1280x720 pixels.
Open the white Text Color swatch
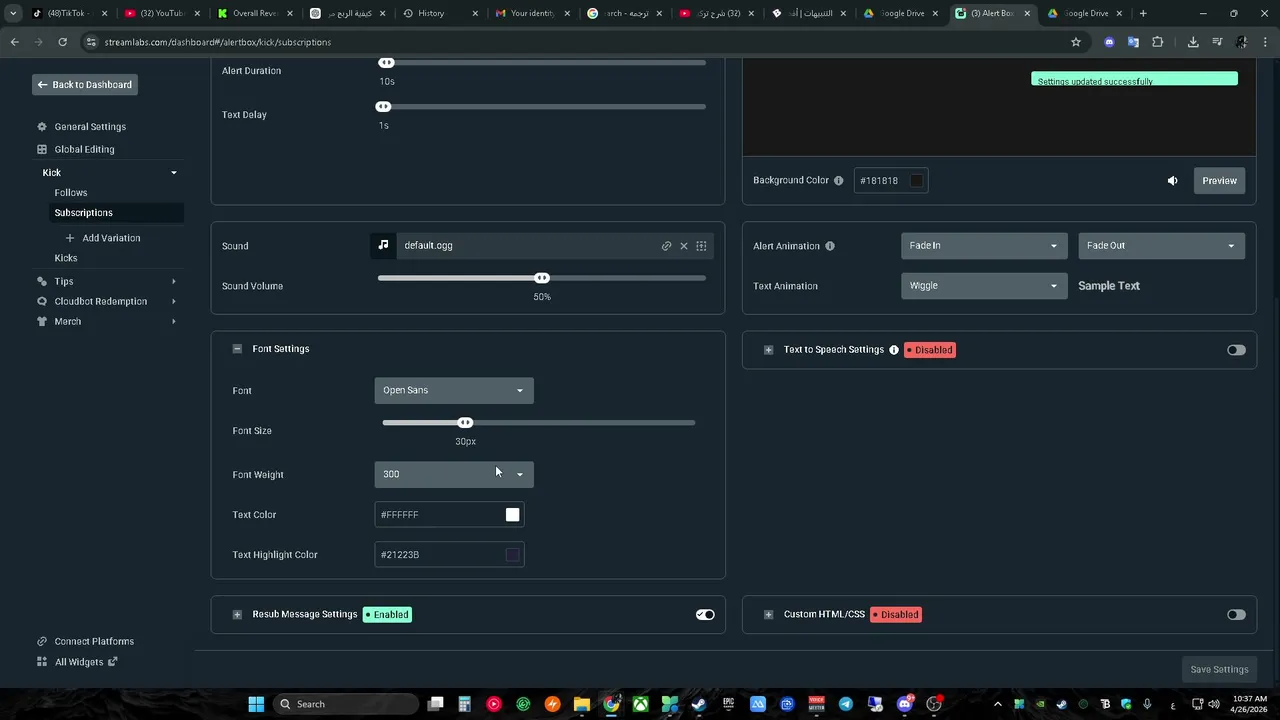pyautogui.click(x=512, y=515)
